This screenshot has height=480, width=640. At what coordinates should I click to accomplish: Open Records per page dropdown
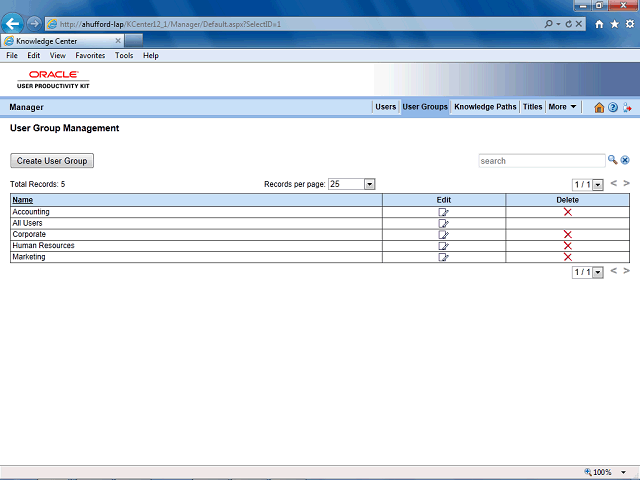click(x=369, y=184)
